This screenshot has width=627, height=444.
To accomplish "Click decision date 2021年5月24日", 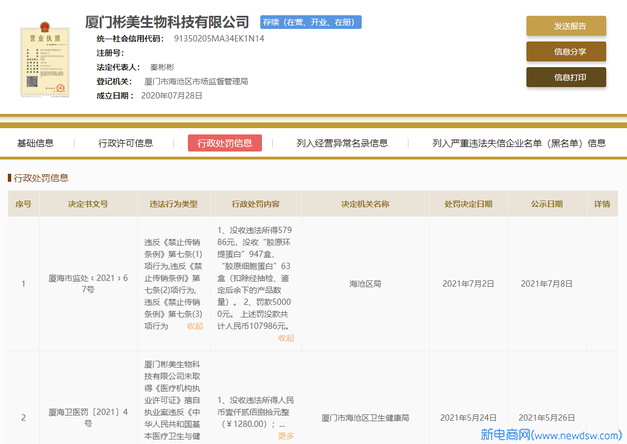I will pyautogui.click(x=468, y=418).
